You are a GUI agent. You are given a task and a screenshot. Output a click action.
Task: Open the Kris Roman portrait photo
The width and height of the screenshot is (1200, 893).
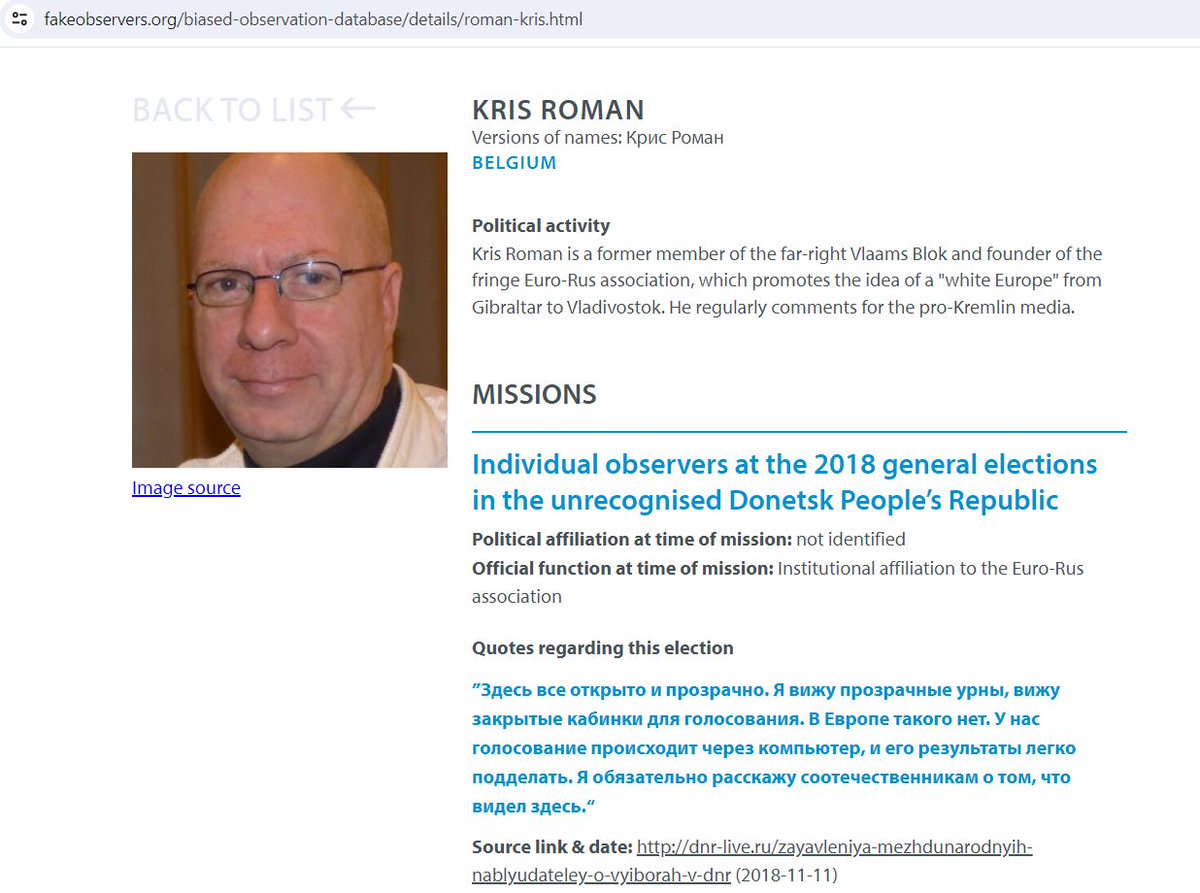coord(290,310)
